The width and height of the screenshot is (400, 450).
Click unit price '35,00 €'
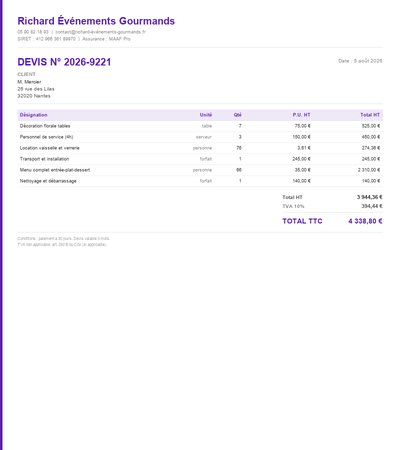pos(302,170)
